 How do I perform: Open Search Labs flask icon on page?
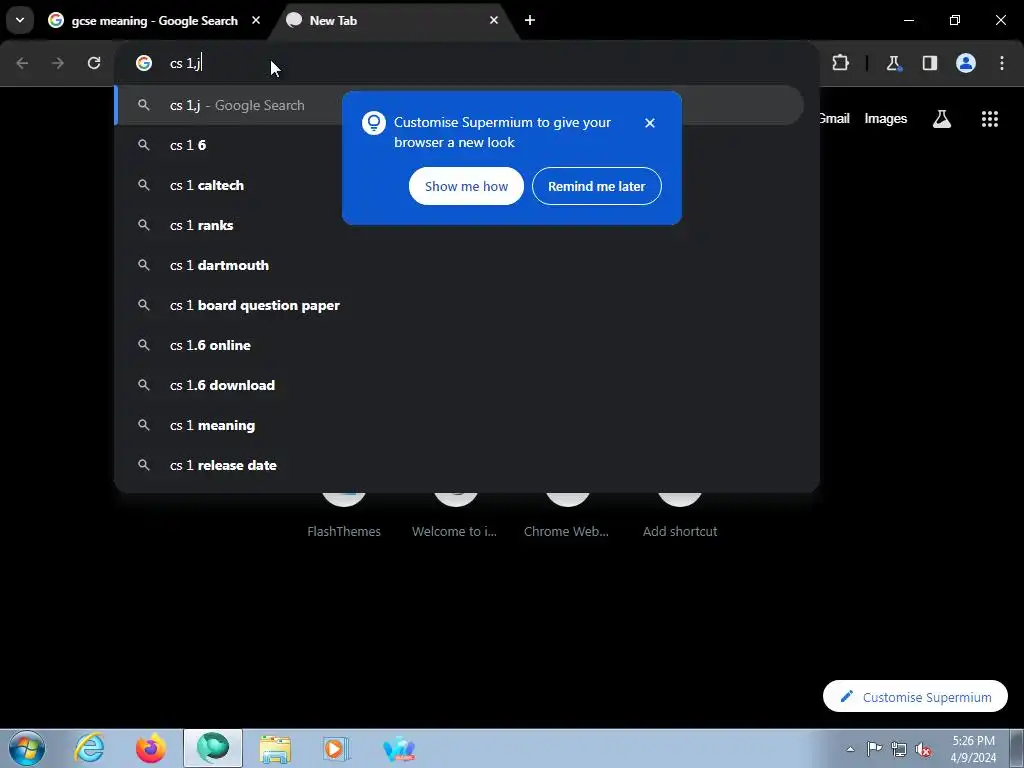(x=942, y=119)
